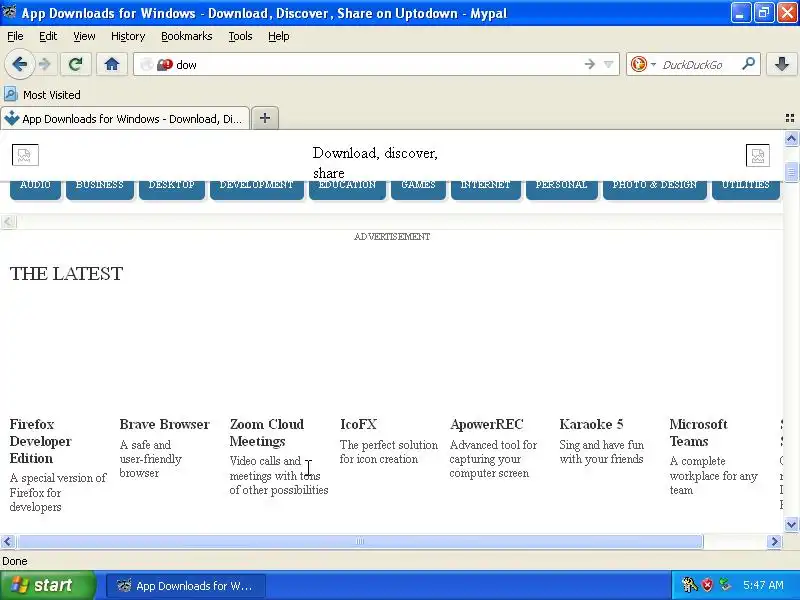Open the View menu
Image resolution: width=800 pixels, height=600 pixels.
point(84,36)
